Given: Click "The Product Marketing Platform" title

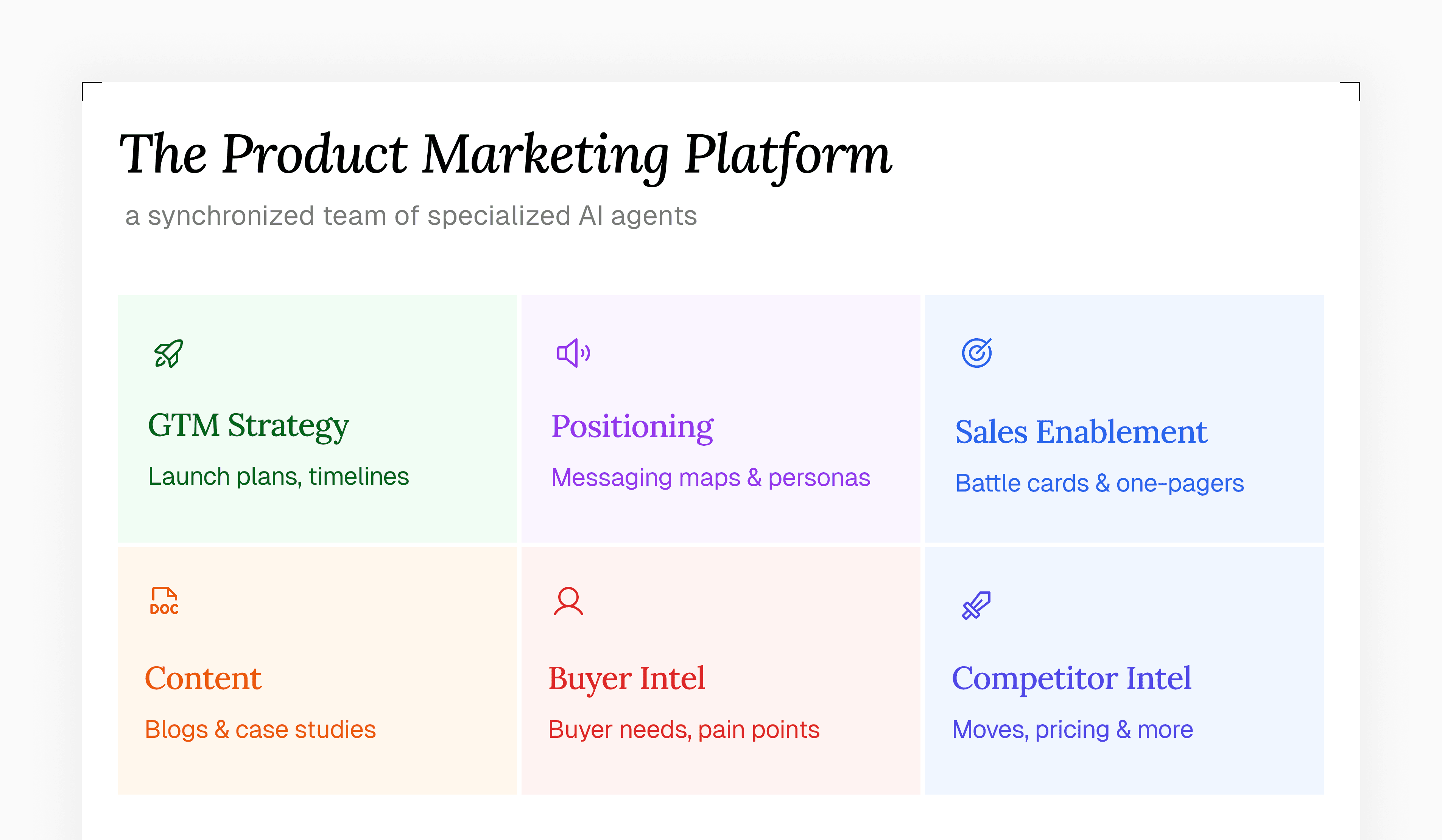Looking at the screenshot, I should 505,154.
